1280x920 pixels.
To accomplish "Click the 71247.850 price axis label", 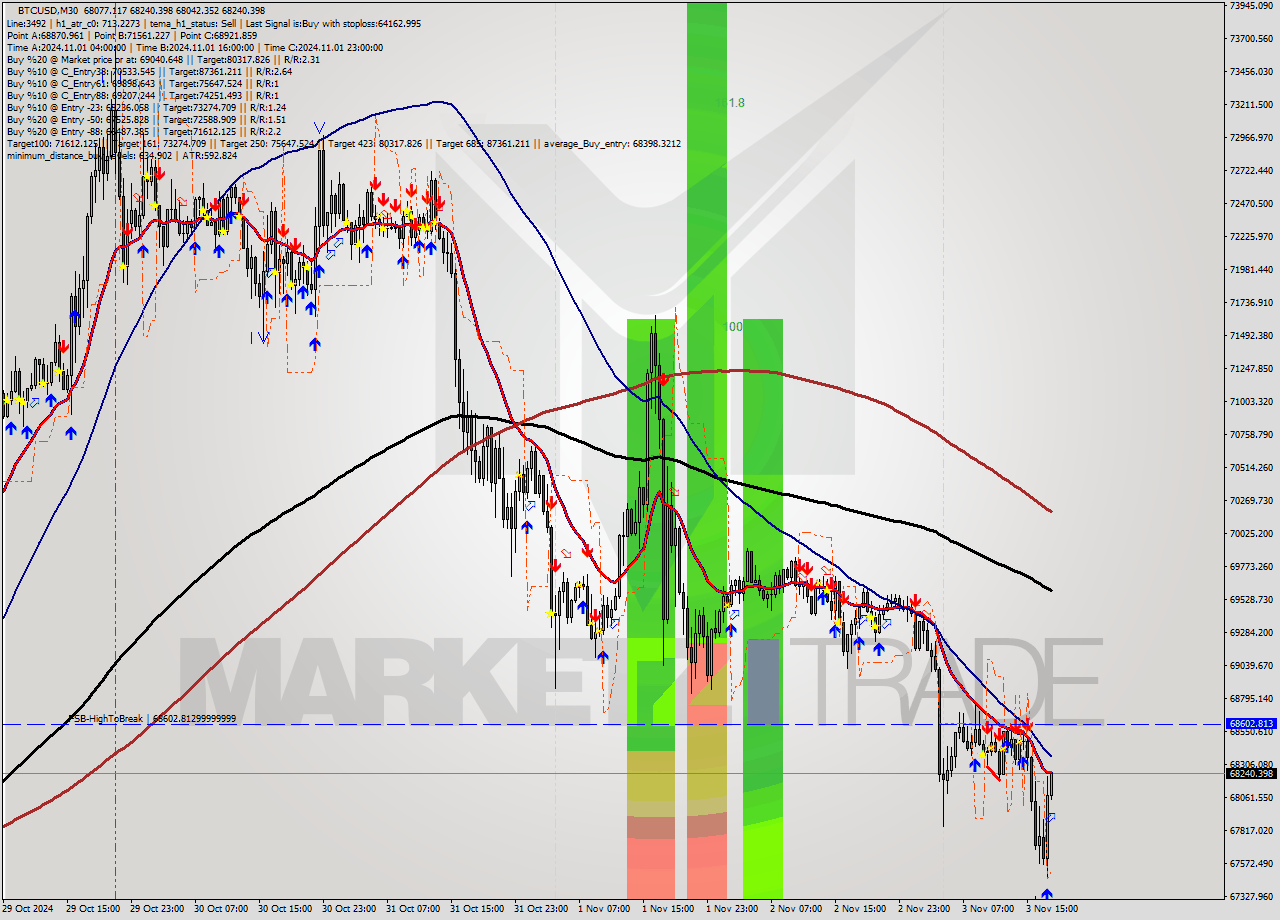I will click(x=1253, y=368).
